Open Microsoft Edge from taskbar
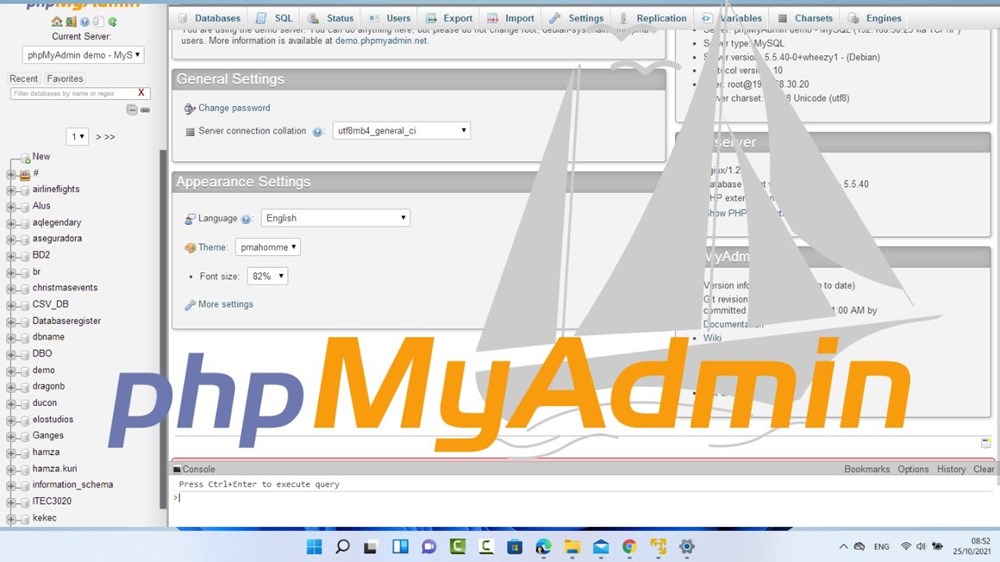Screen dimensions: 1000x562 [543, 547]
